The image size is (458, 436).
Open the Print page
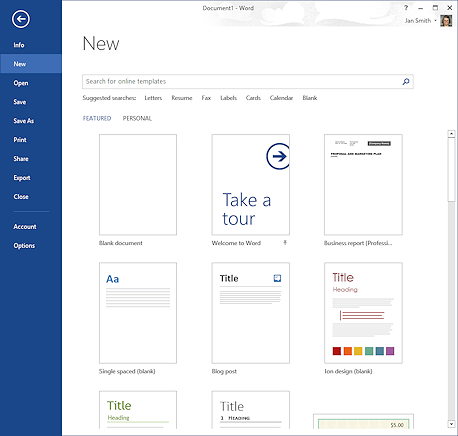(20, 140)
